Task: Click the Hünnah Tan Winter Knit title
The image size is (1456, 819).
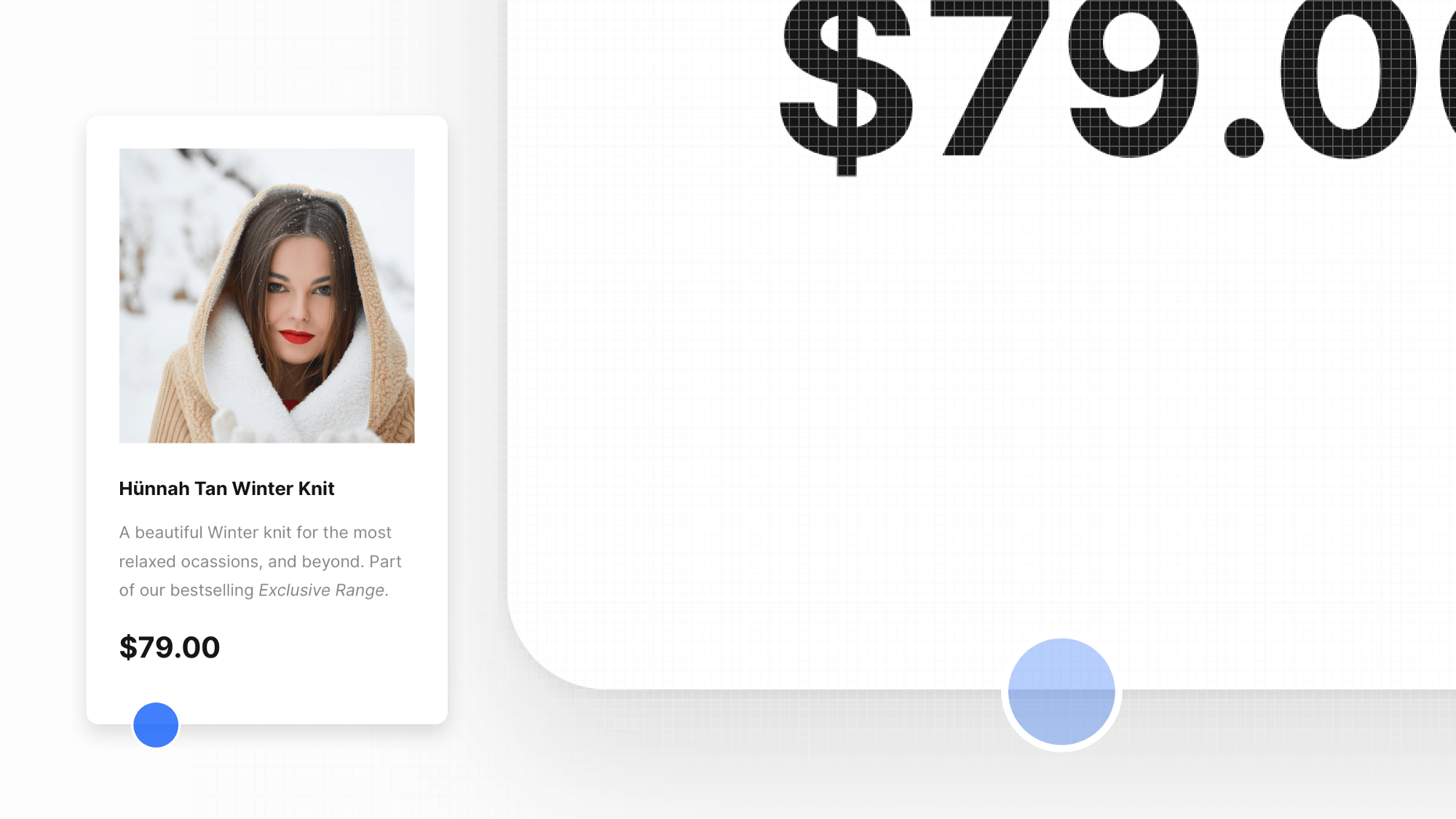Action: pos(227,488)
